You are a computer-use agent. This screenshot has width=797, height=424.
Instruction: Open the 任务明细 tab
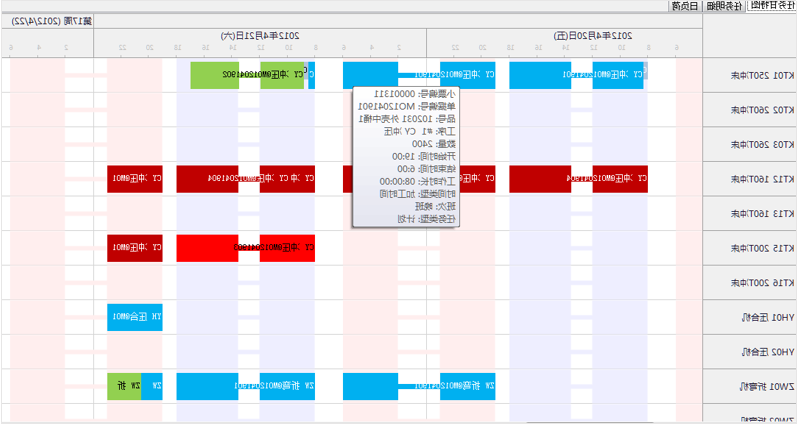(x=725, y=6)
